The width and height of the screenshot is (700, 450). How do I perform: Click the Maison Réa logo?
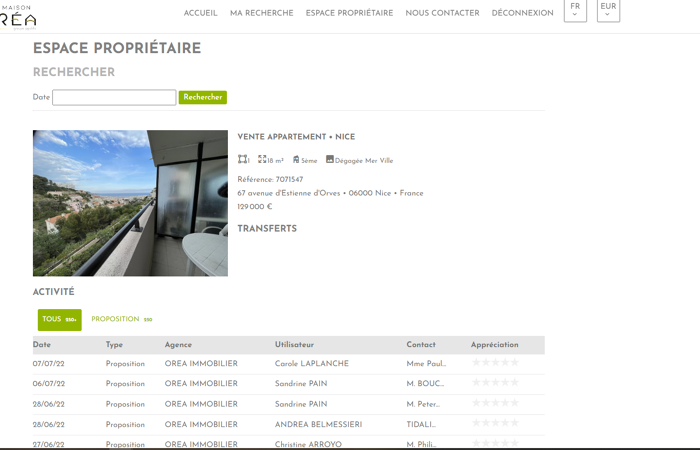pos(18,17)
